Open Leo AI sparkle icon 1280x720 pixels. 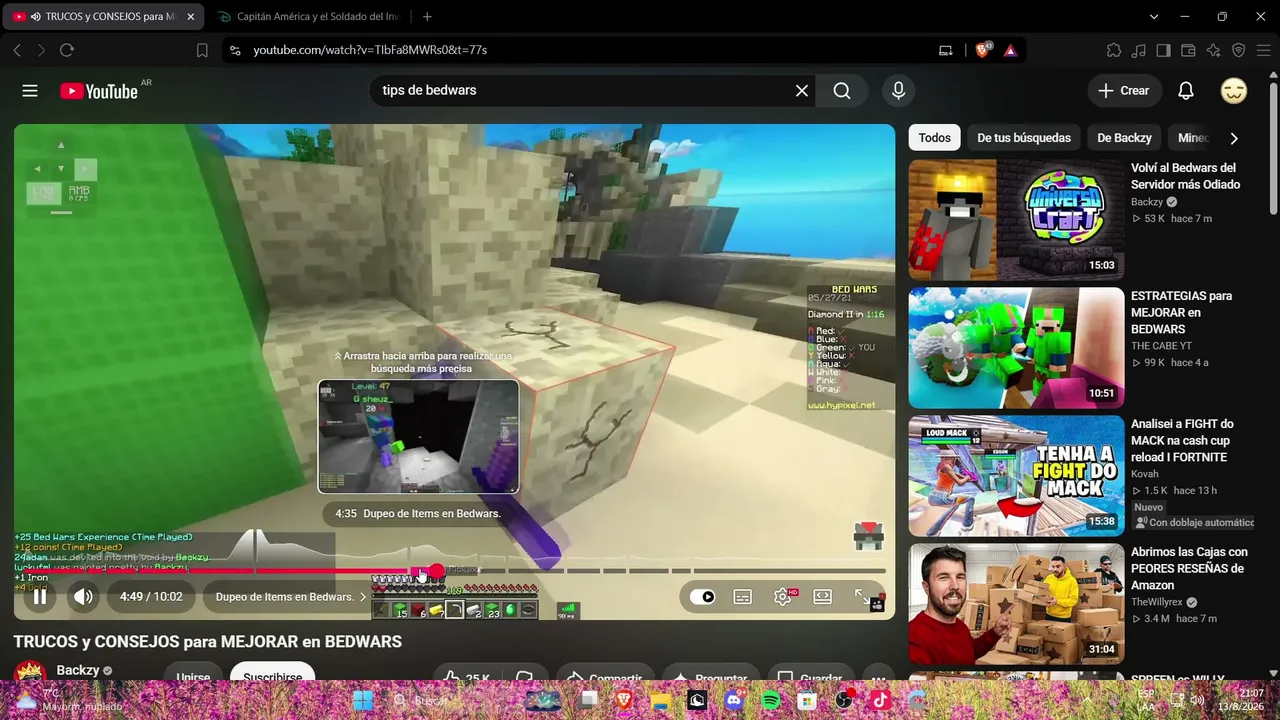[1213, 50]
